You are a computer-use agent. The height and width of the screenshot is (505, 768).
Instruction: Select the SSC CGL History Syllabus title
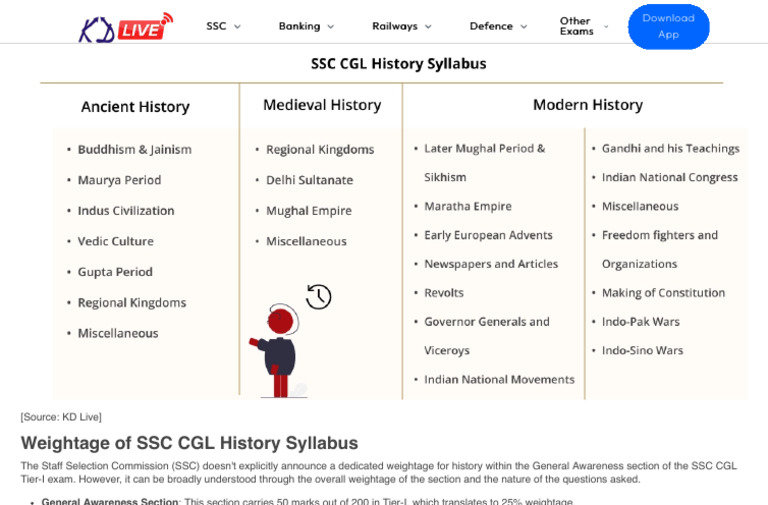click(399, 64)
